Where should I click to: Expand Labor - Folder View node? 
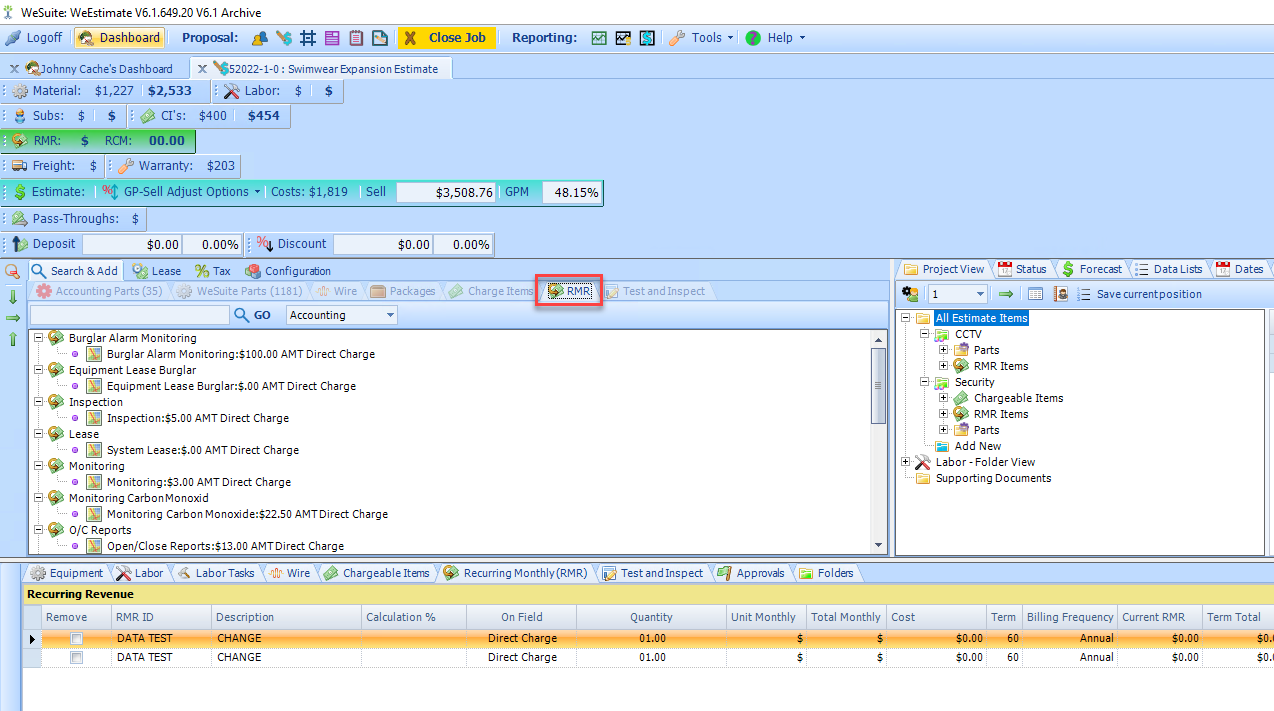click(906, 462)
